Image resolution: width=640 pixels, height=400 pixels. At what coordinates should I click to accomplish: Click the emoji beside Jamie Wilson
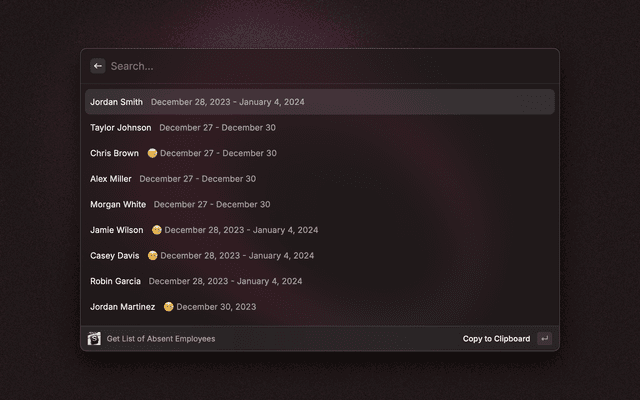point(157,230)
